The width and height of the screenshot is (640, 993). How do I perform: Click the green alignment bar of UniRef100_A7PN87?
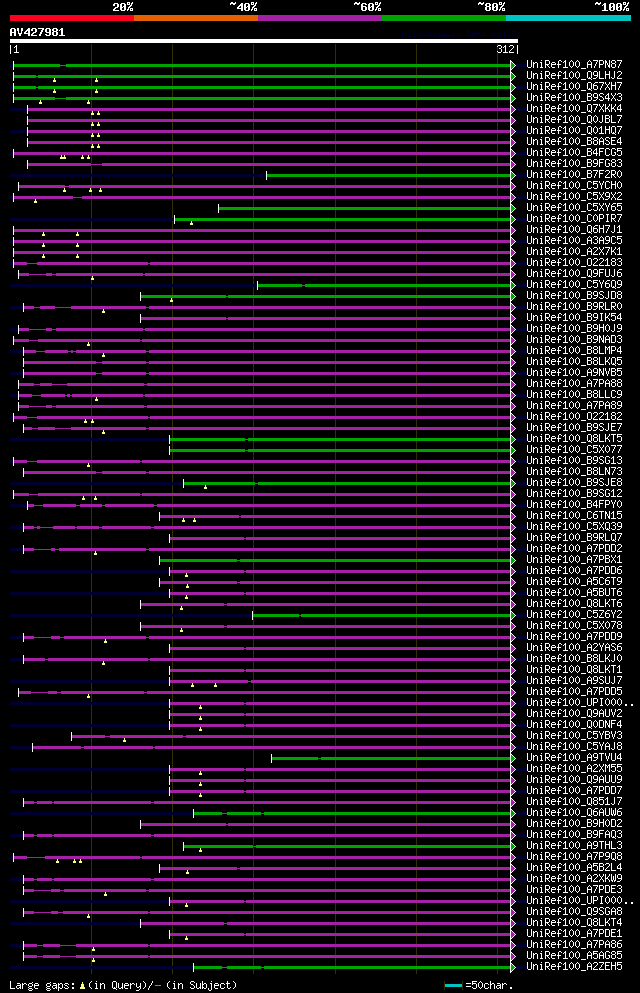[x=263, y=65]
